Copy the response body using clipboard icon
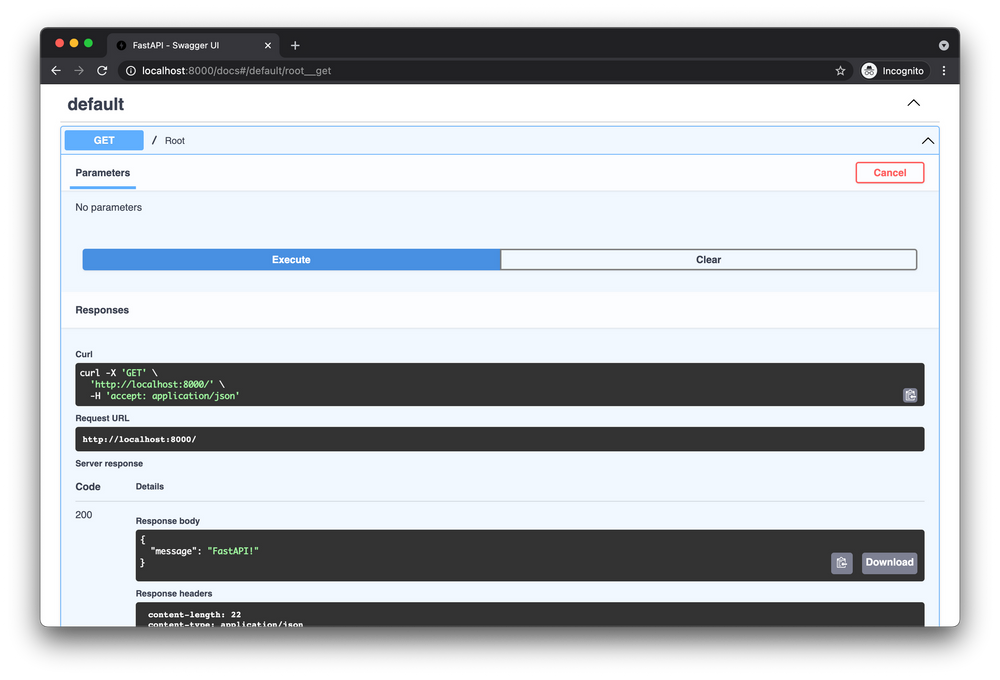Screen dimensions: 1000x680 coord(841,563)
